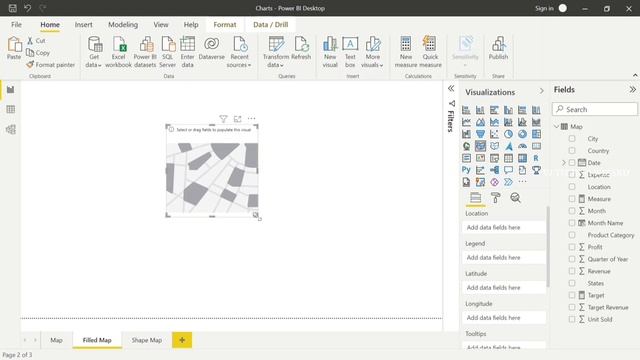Switch to Data view in sidebar

coord(11,109)
